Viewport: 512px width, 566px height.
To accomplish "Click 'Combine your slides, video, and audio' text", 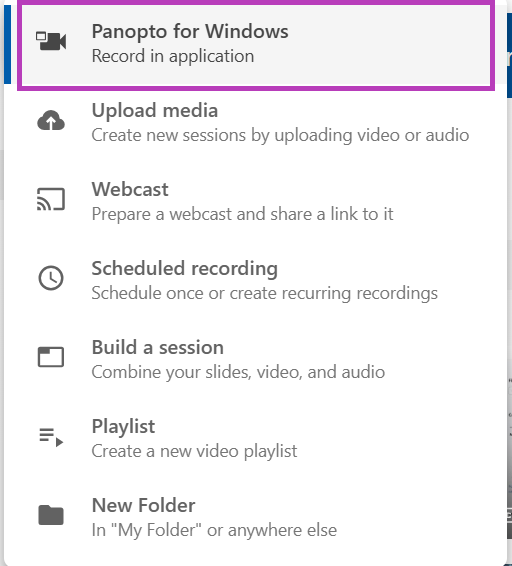I will (x=238, y=372).
